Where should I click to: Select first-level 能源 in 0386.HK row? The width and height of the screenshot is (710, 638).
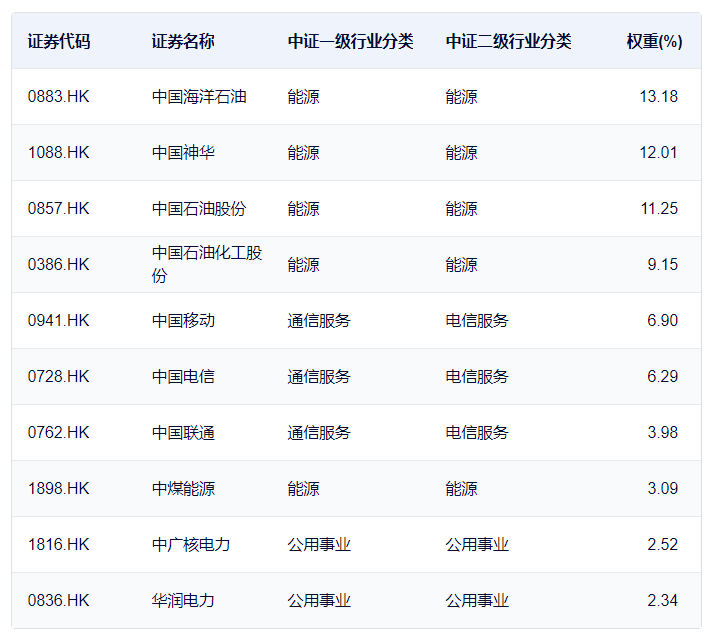coord(303,264)
